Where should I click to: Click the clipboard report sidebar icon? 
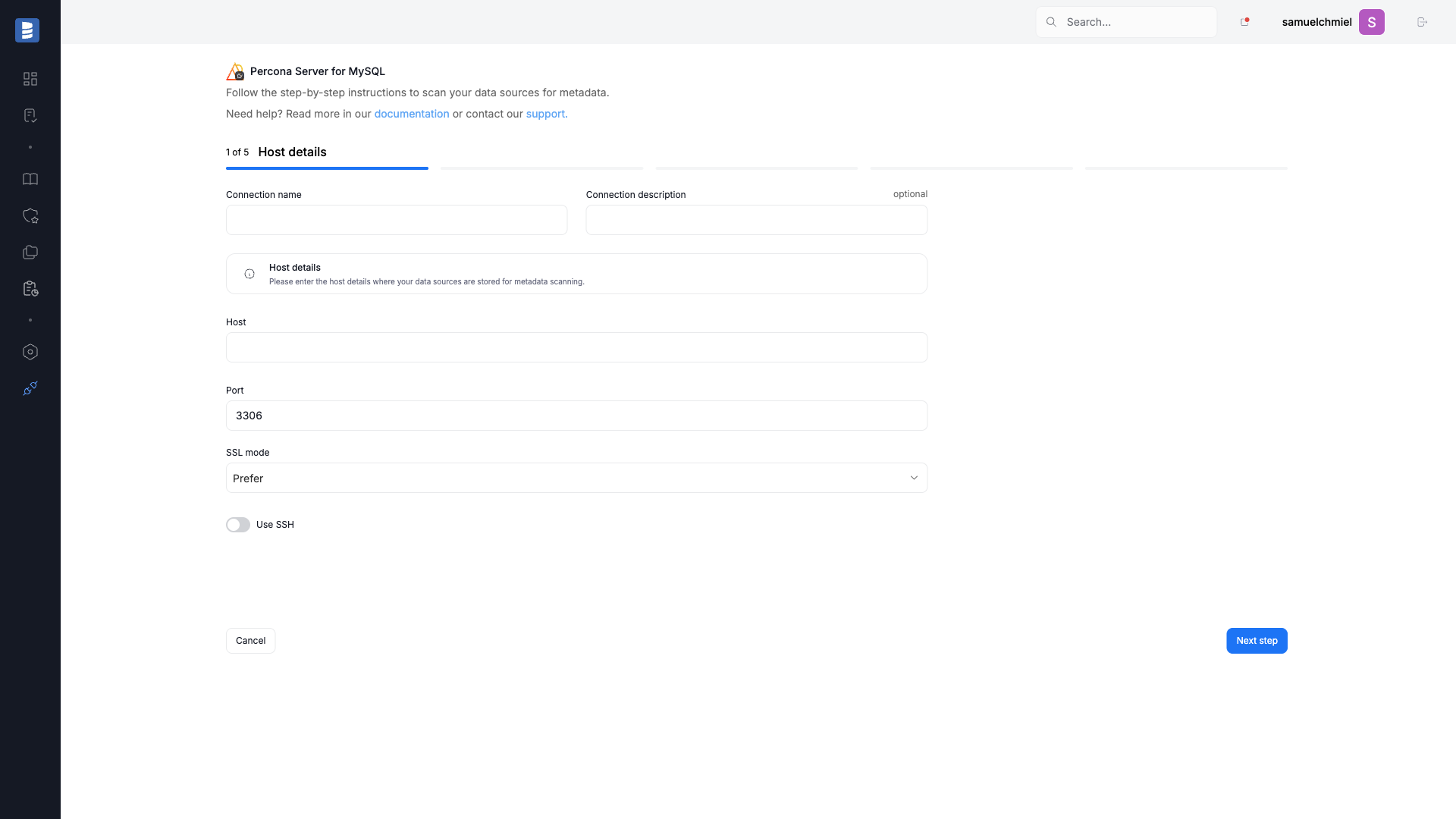tap(30, 289)
